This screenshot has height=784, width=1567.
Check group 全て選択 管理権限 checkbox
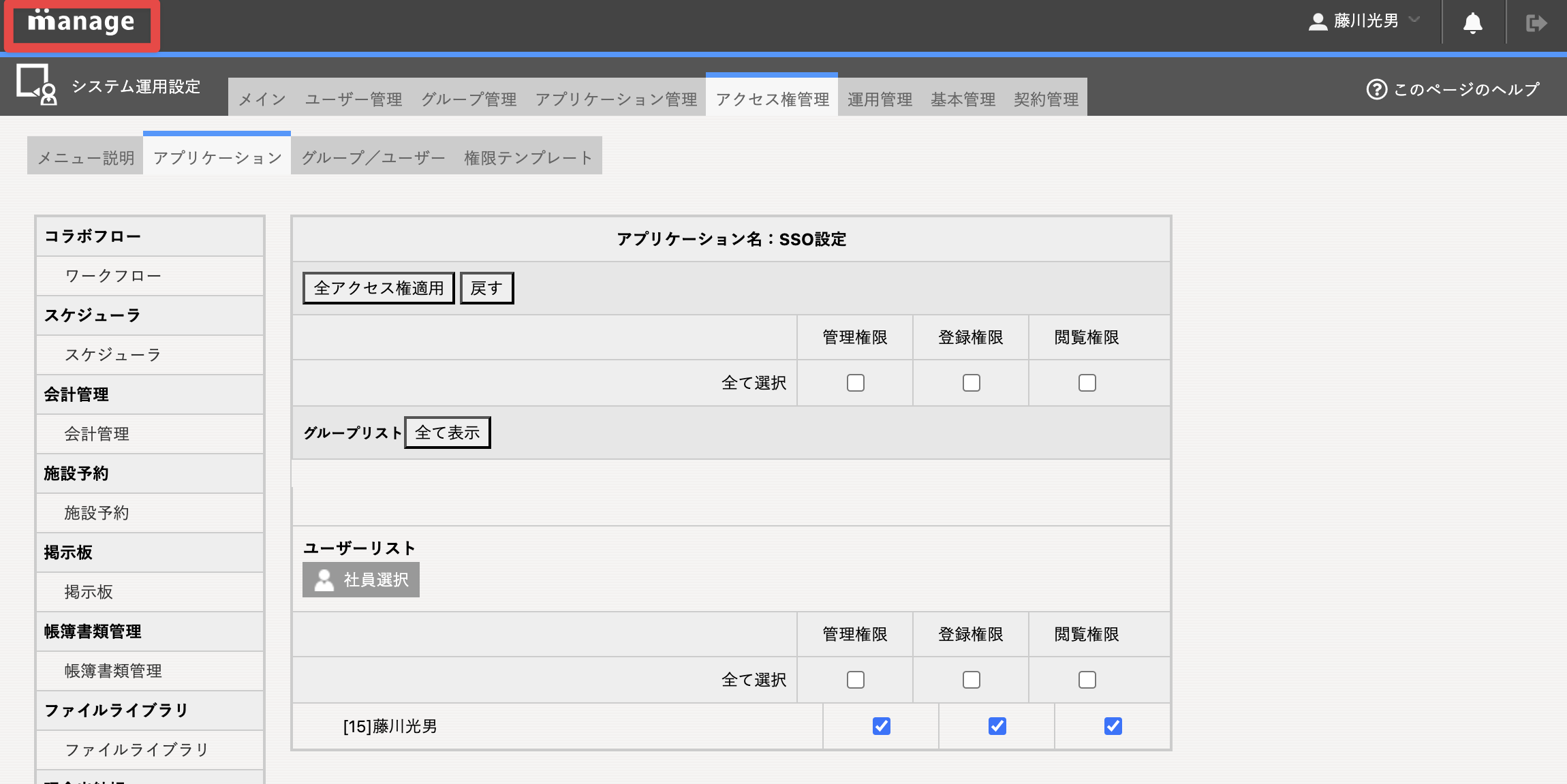(x=856, y=383)
